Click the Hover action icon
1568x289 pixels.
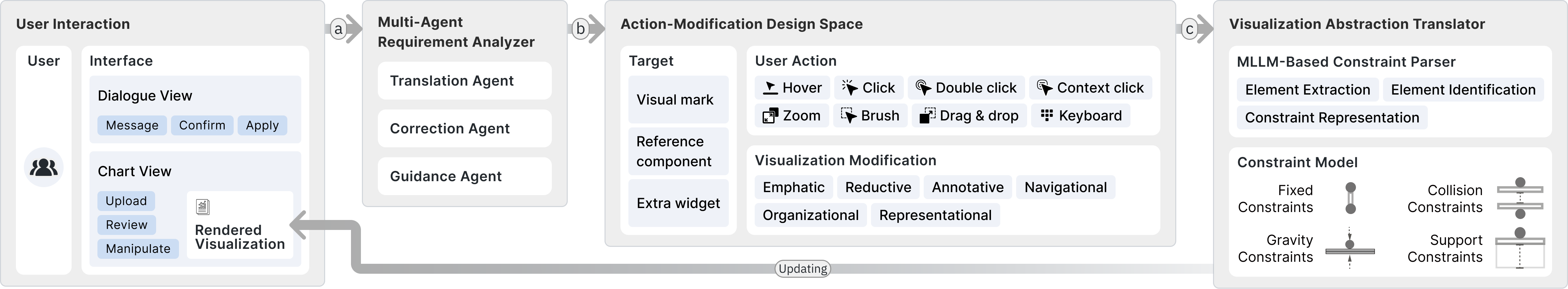point(770,88)
